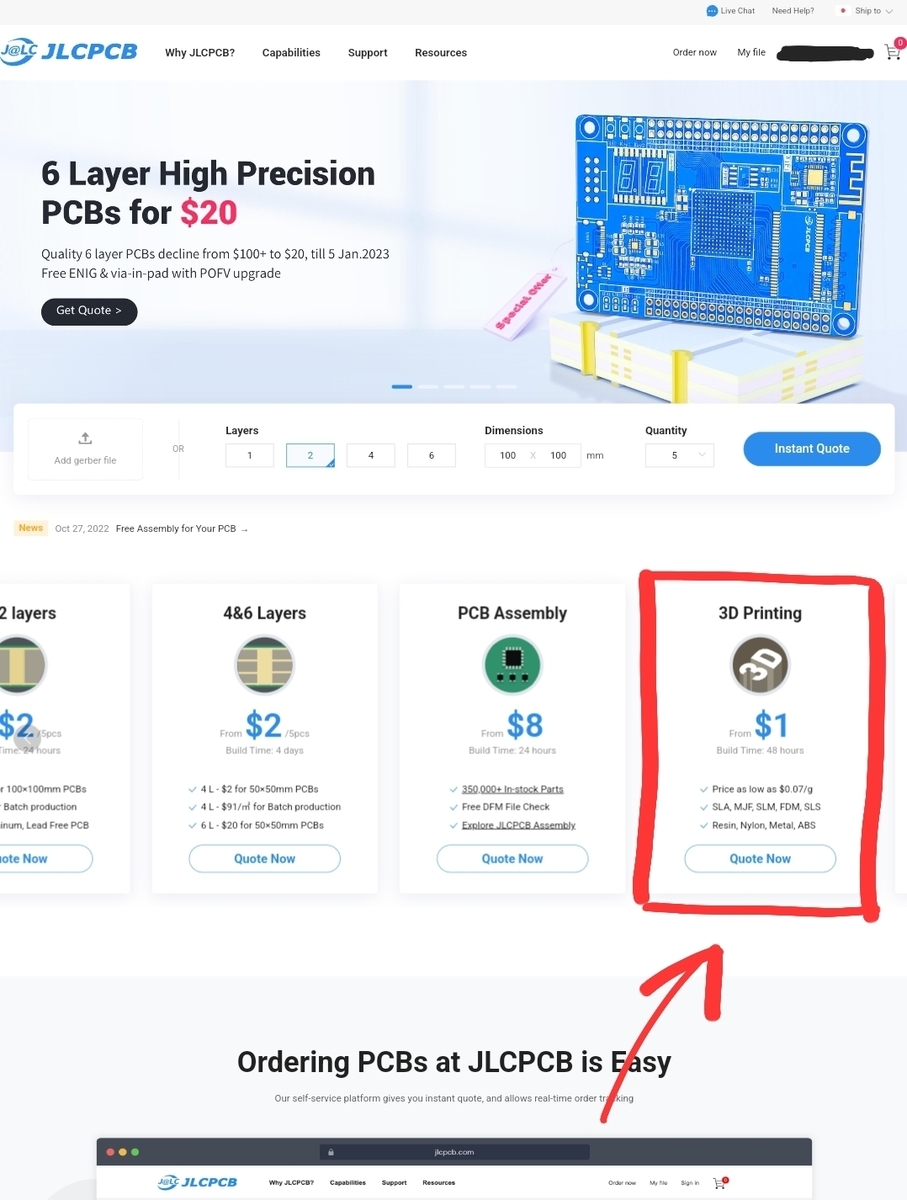The image size is (907, 1200).
Task: Open the Ship to country dropdown
Action: (866, 11)
